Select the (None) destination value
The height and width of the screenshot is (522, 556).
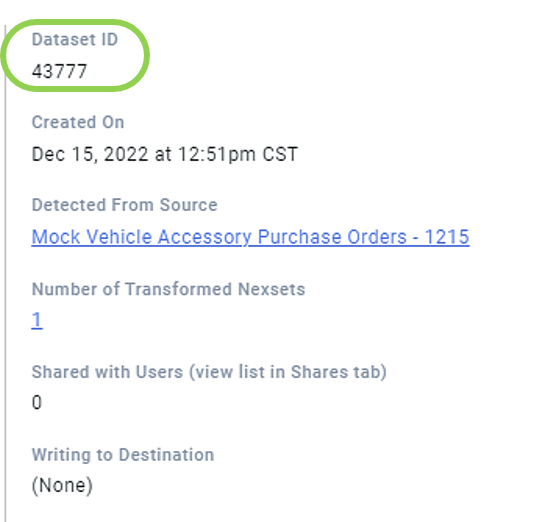62,485
